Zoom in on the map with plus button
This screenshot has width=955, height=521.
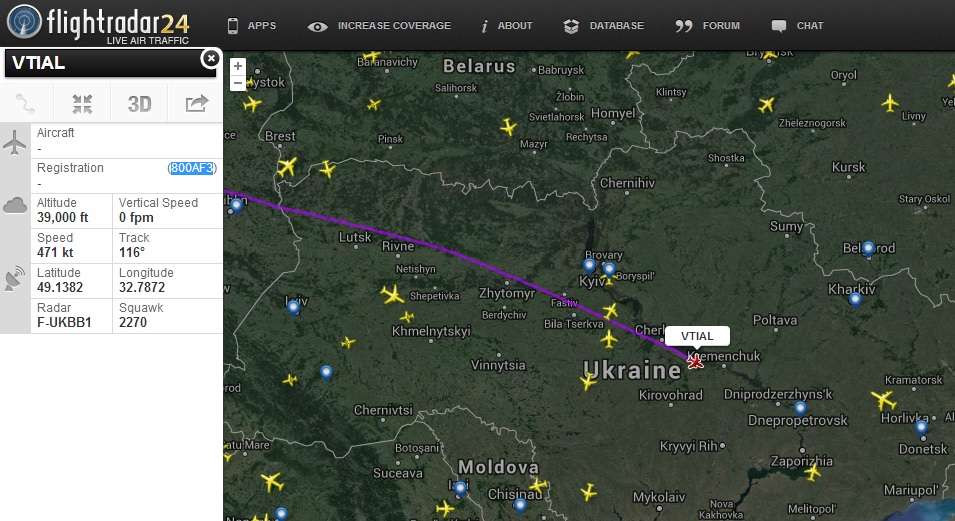[238, 66]
